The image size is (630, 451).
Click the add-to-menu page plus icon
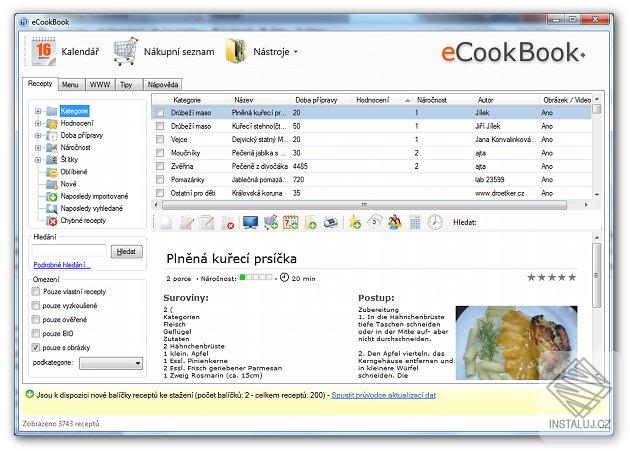point(311,222)
